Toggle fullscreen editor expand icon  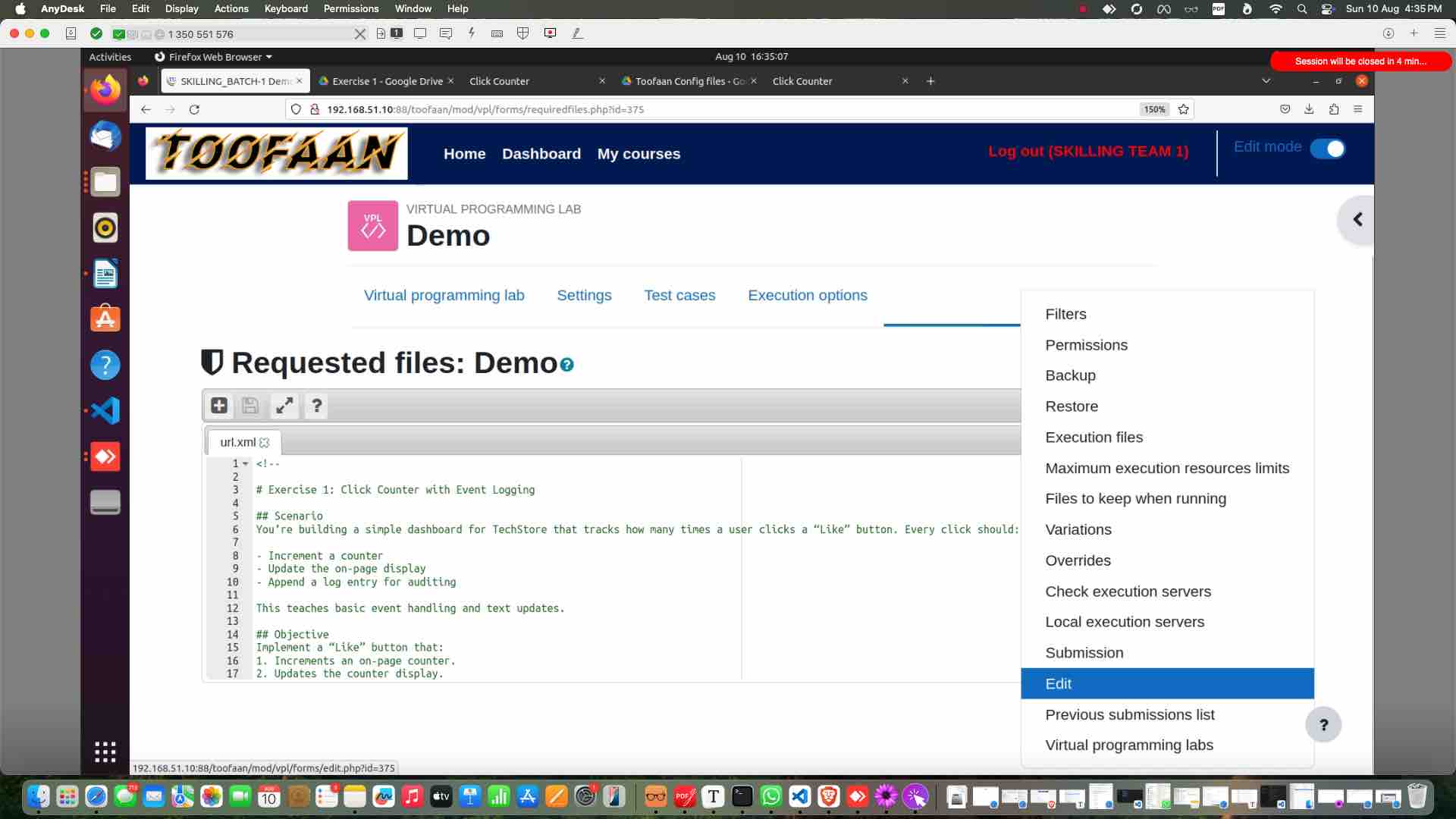click(x=284, y=406)
